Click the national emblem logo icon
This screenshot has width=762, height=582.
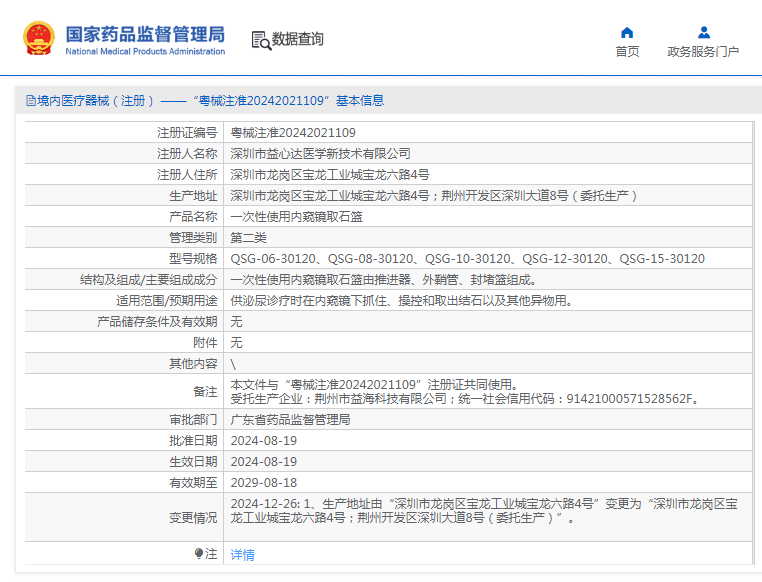[39, 38]
